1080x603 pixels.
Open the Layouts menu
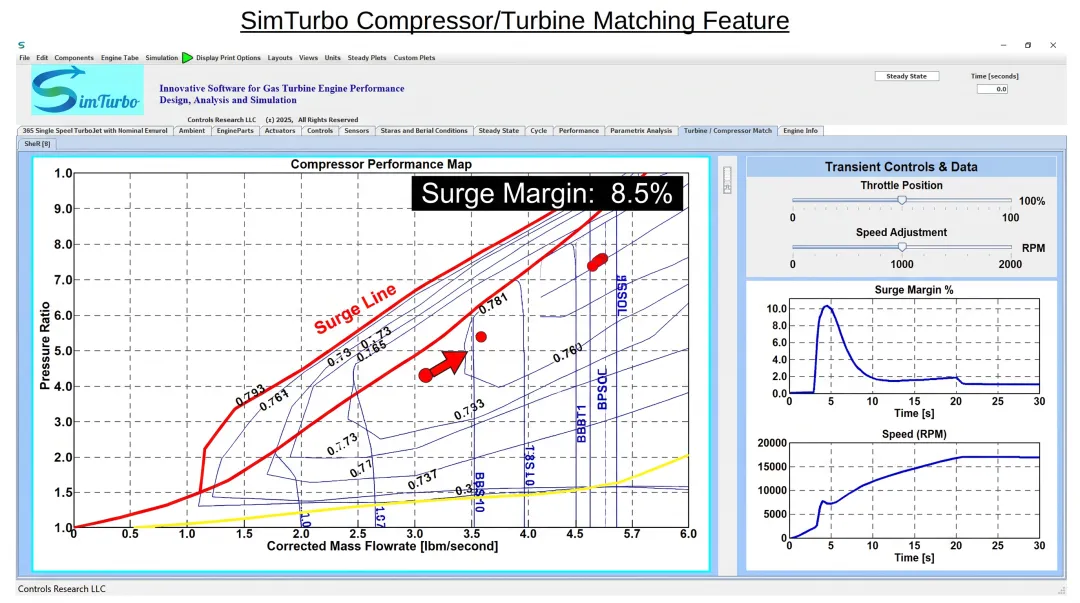pyautogui.click(x=280, y=58)
